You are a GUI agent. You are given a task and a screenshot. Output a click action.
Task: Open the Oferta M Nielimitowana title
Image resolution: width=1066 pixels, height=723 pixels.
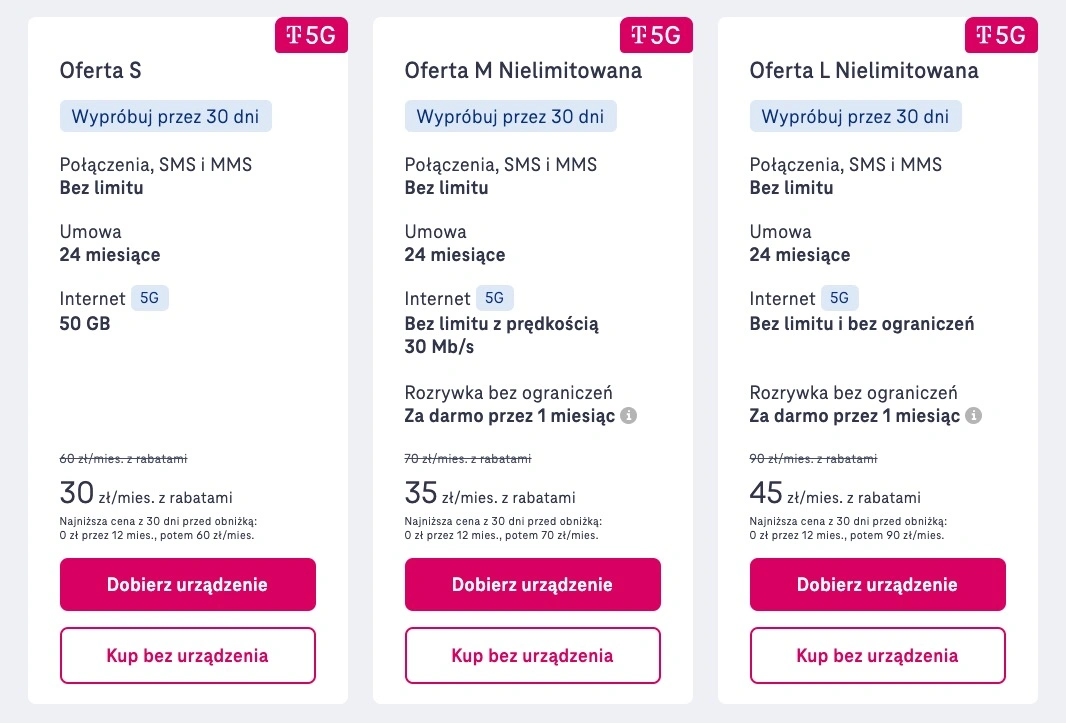(523, 71)
